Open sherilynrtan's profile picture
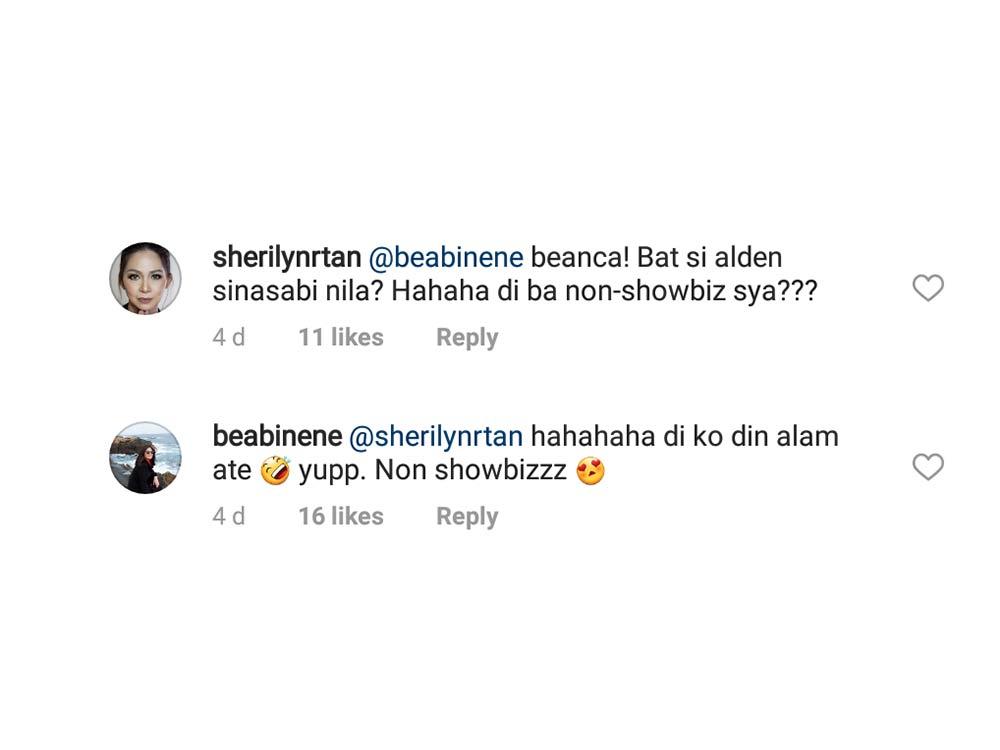This screenshot has width=1000, height=750. tap(145, 278)
